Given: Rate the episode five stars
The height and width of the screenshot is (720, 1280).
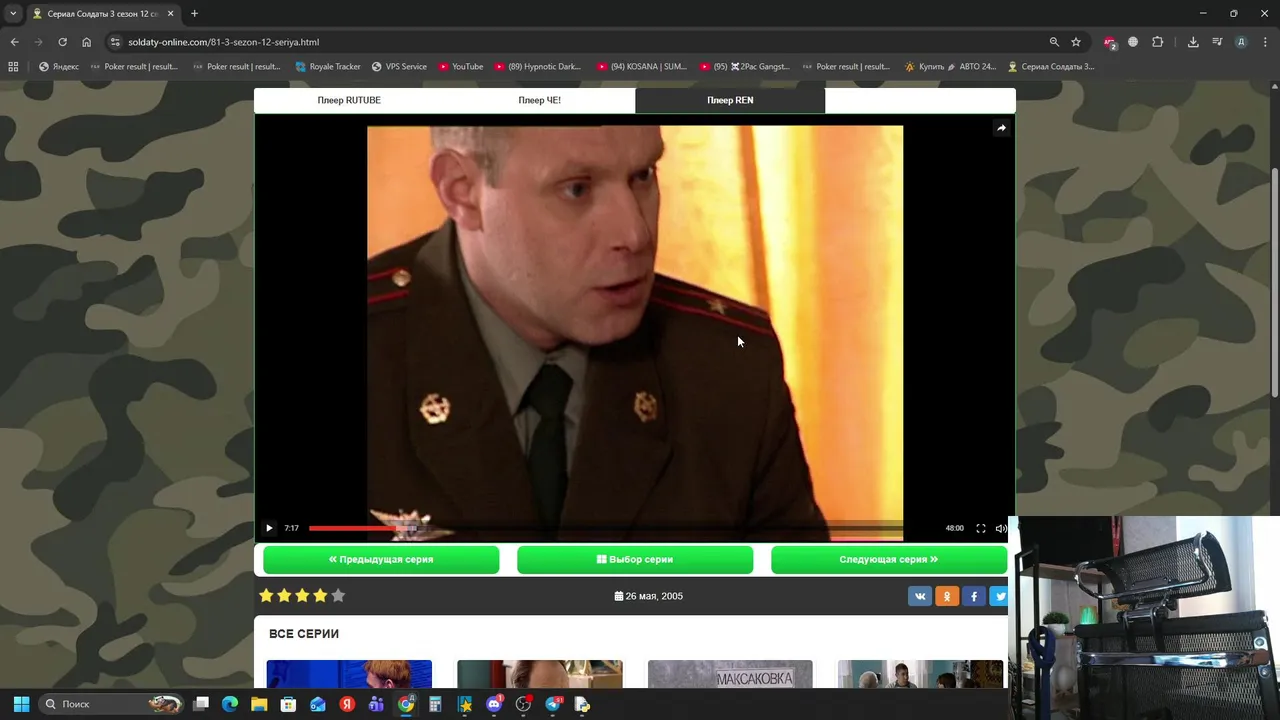Looking at the screenshot, I should point(338,595).
